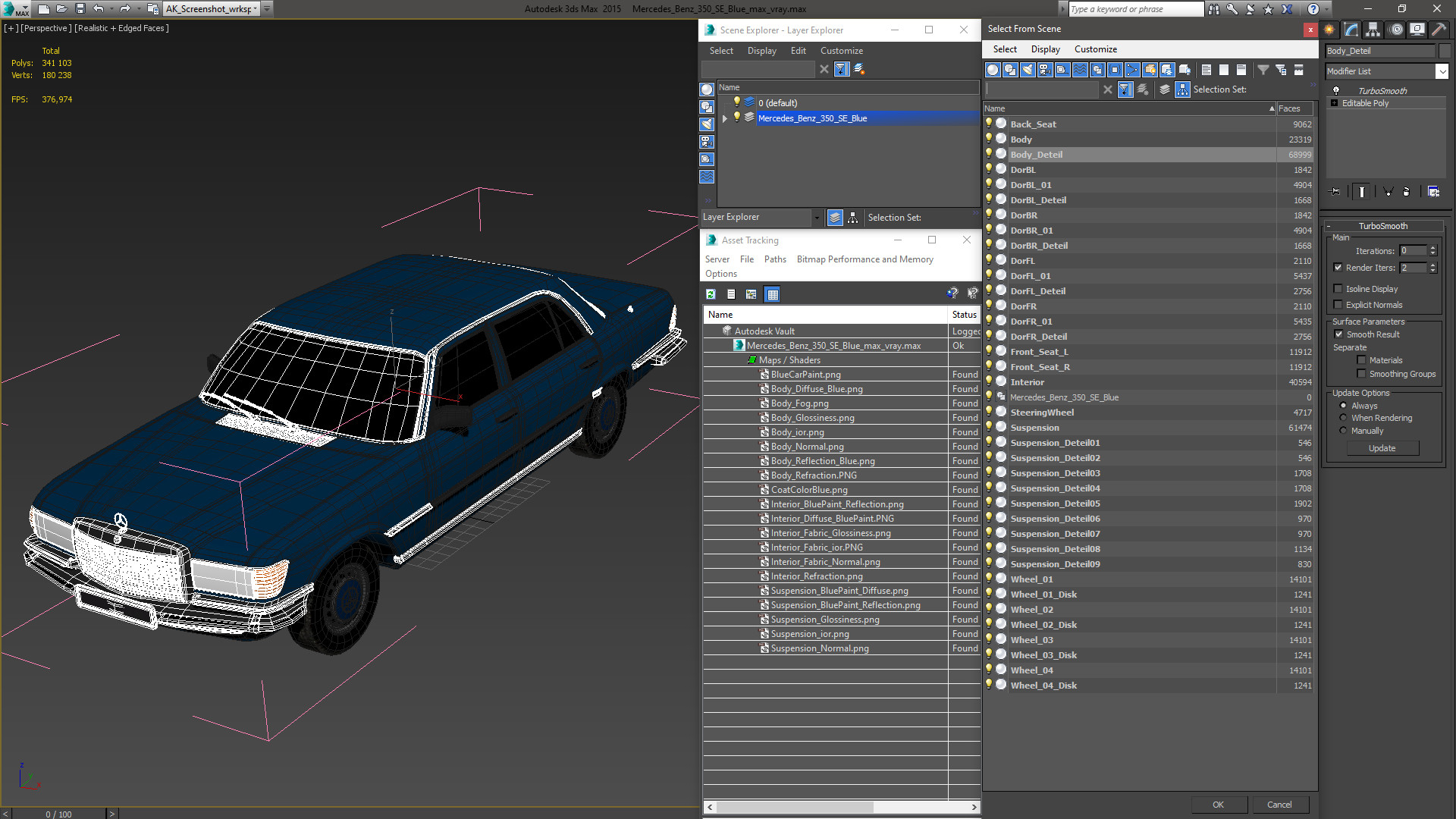Click the Open File folder icon

point(61,9)
